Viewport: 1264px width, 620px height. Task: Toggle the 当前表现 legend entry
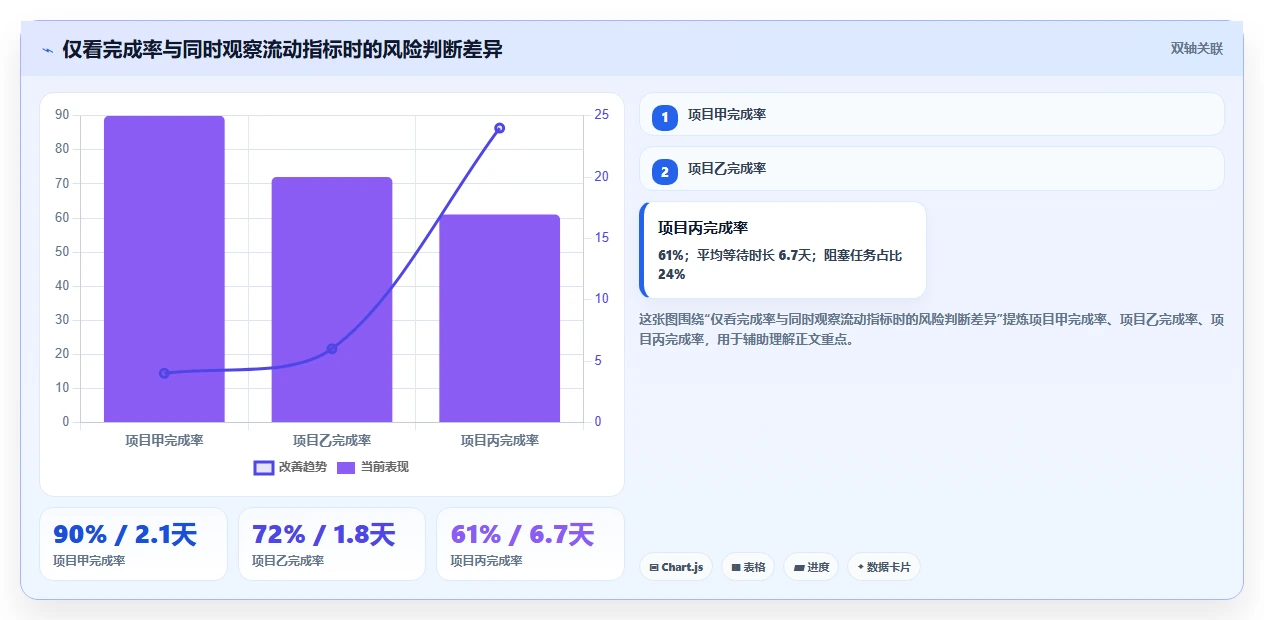[372, 467]
